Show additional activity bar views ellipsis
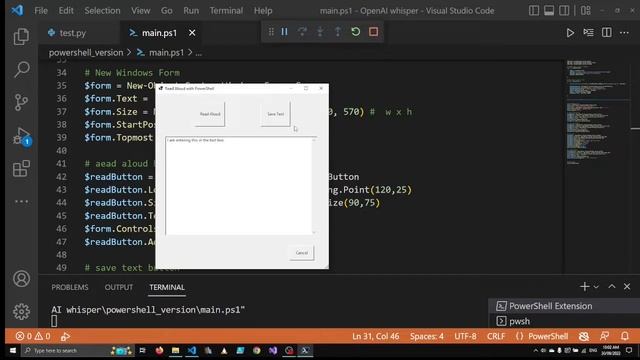The image size is (640, 360). (x=21, y=201)
